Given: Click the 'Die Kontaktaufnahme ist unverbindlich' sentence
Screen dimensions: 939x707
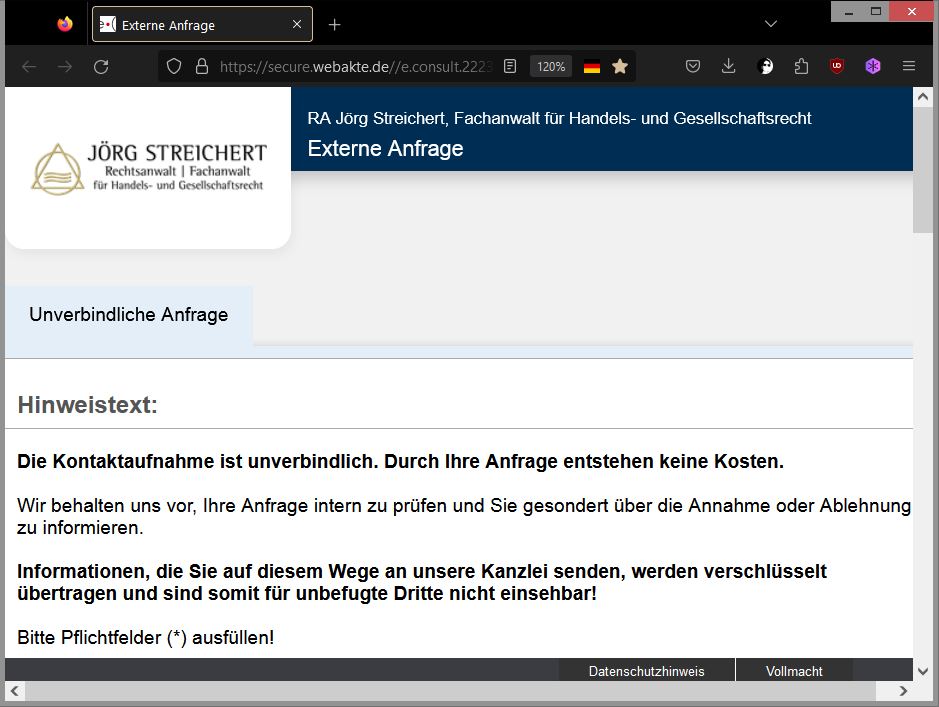Looking at the screenshot, I should coord(198,462).
